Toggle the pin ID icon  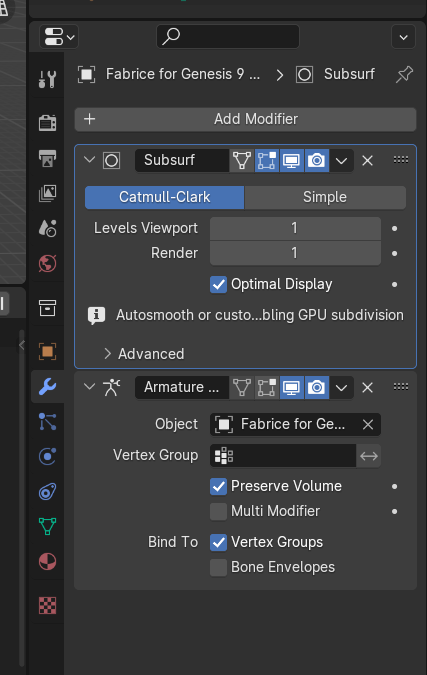[x=404, y=74]
